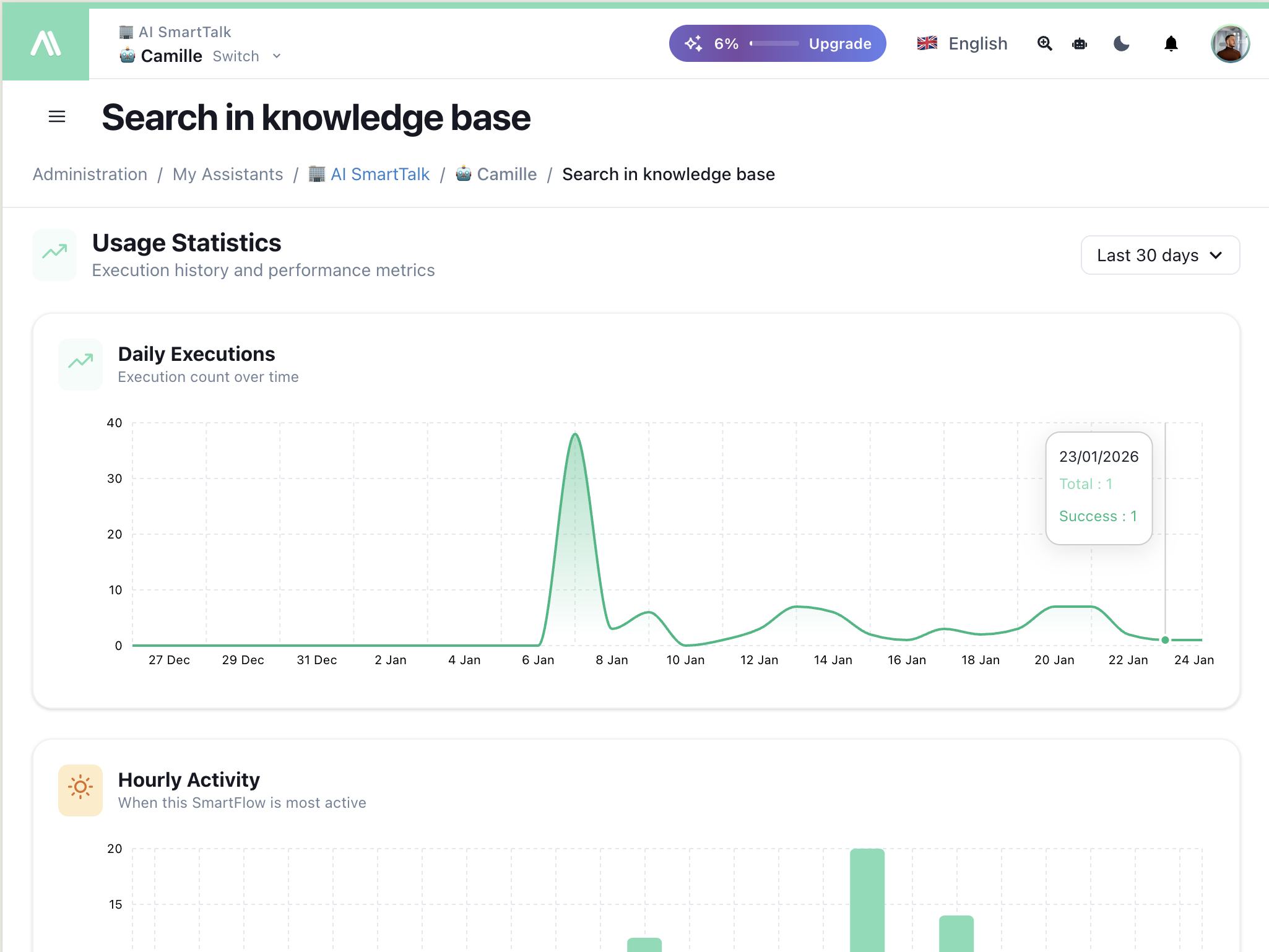The image size is (1269, 952).
Task: Click the robot assistant icon in header
Action: pyautogui.click(x=1080, y=43)
